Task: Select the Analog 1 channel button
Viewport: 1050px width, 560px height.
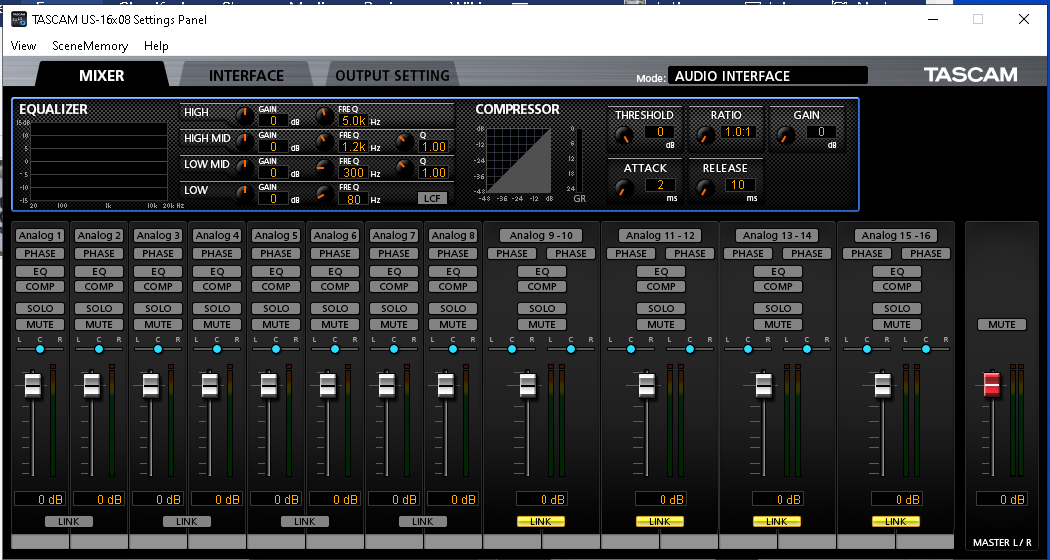Action: [x=40, y=235]
